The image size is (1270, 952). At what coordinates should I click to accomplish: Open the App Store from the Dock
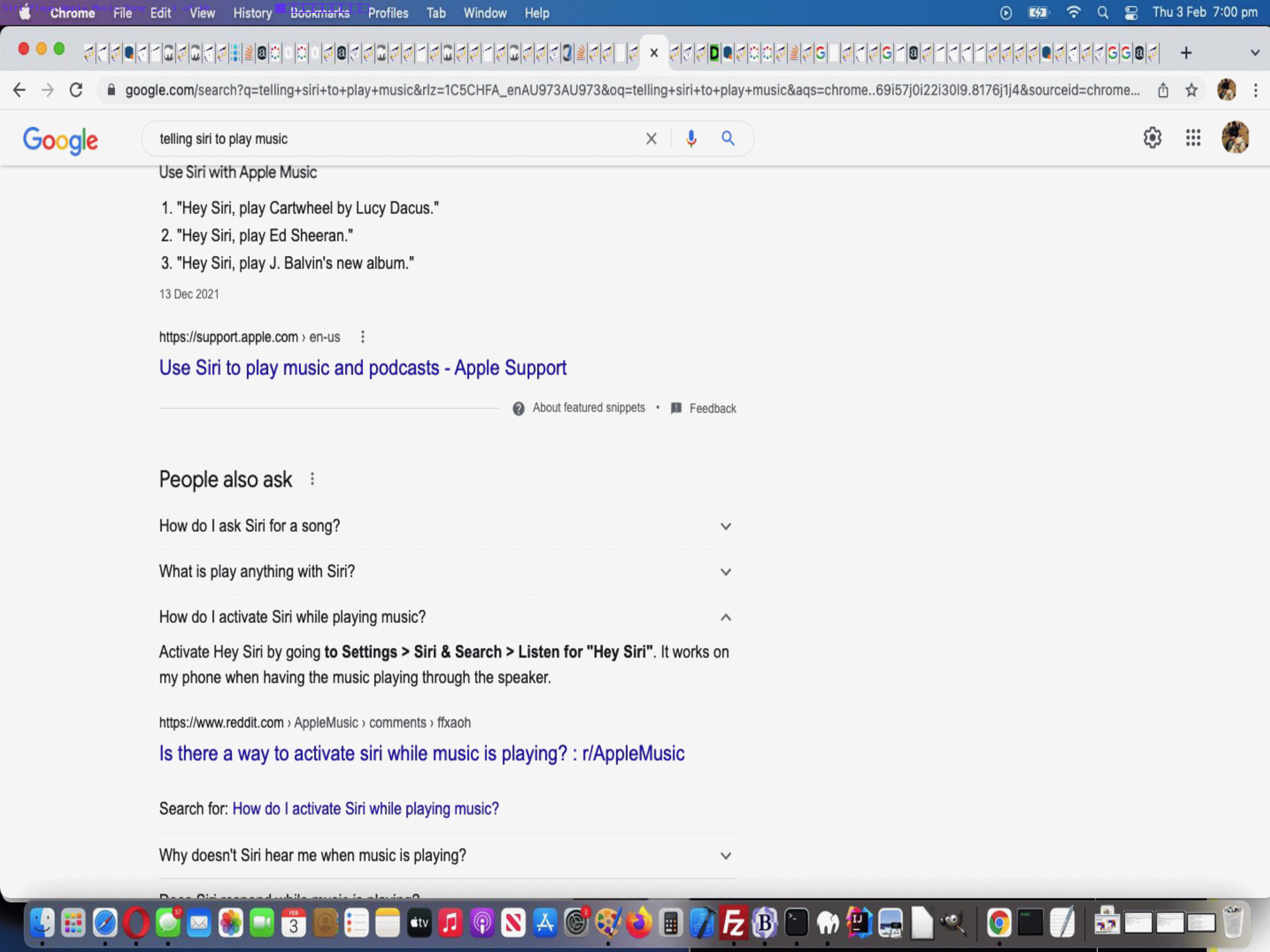pyautogui.click(x=545, y=923)
